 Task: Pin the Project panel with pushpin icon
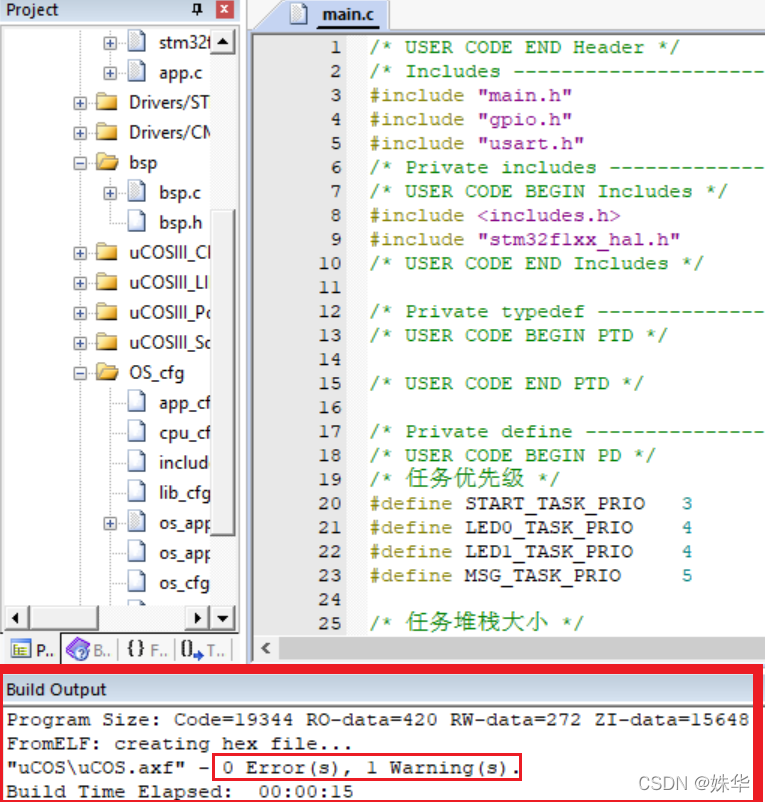[x=197, y=10]
